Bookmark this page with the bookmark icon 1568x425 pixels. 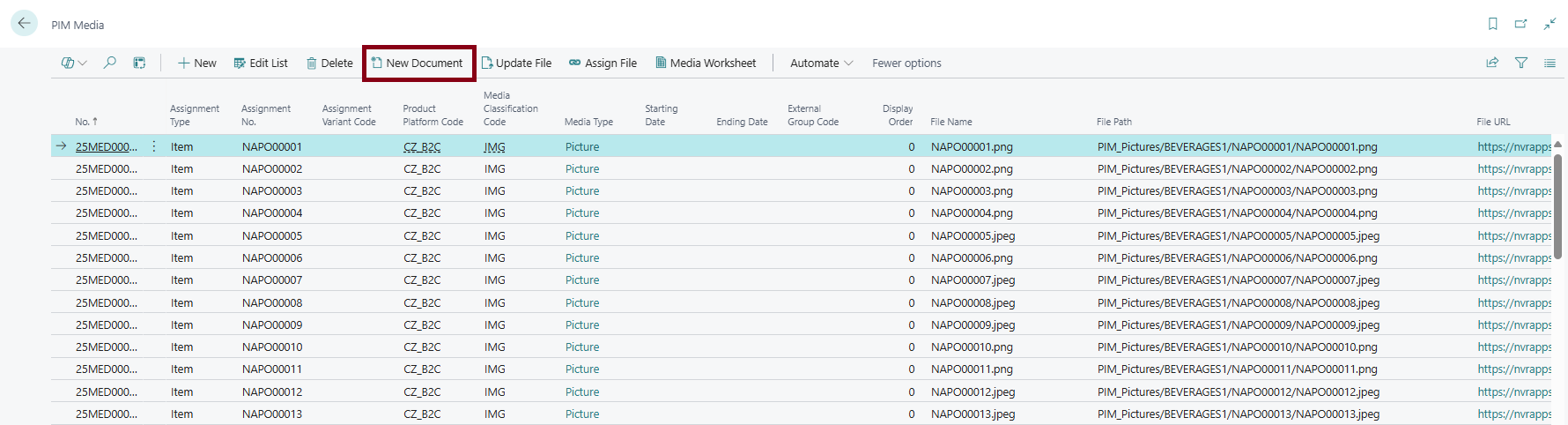pos(1492,24)
